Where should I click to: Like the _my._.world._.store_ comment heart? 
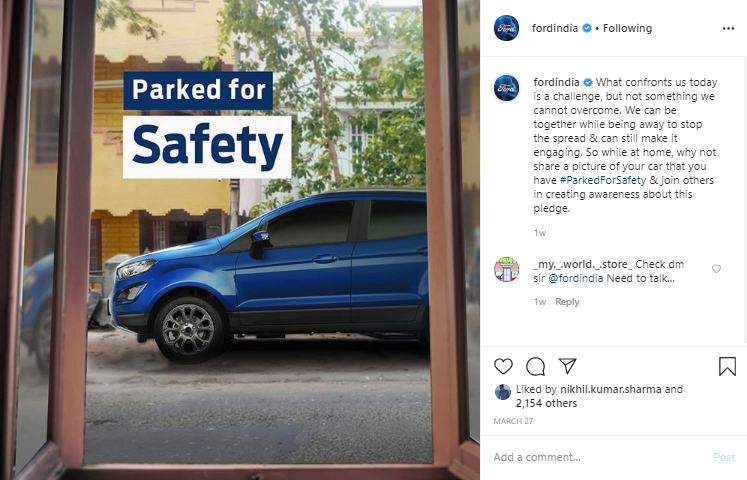[716, 269]
